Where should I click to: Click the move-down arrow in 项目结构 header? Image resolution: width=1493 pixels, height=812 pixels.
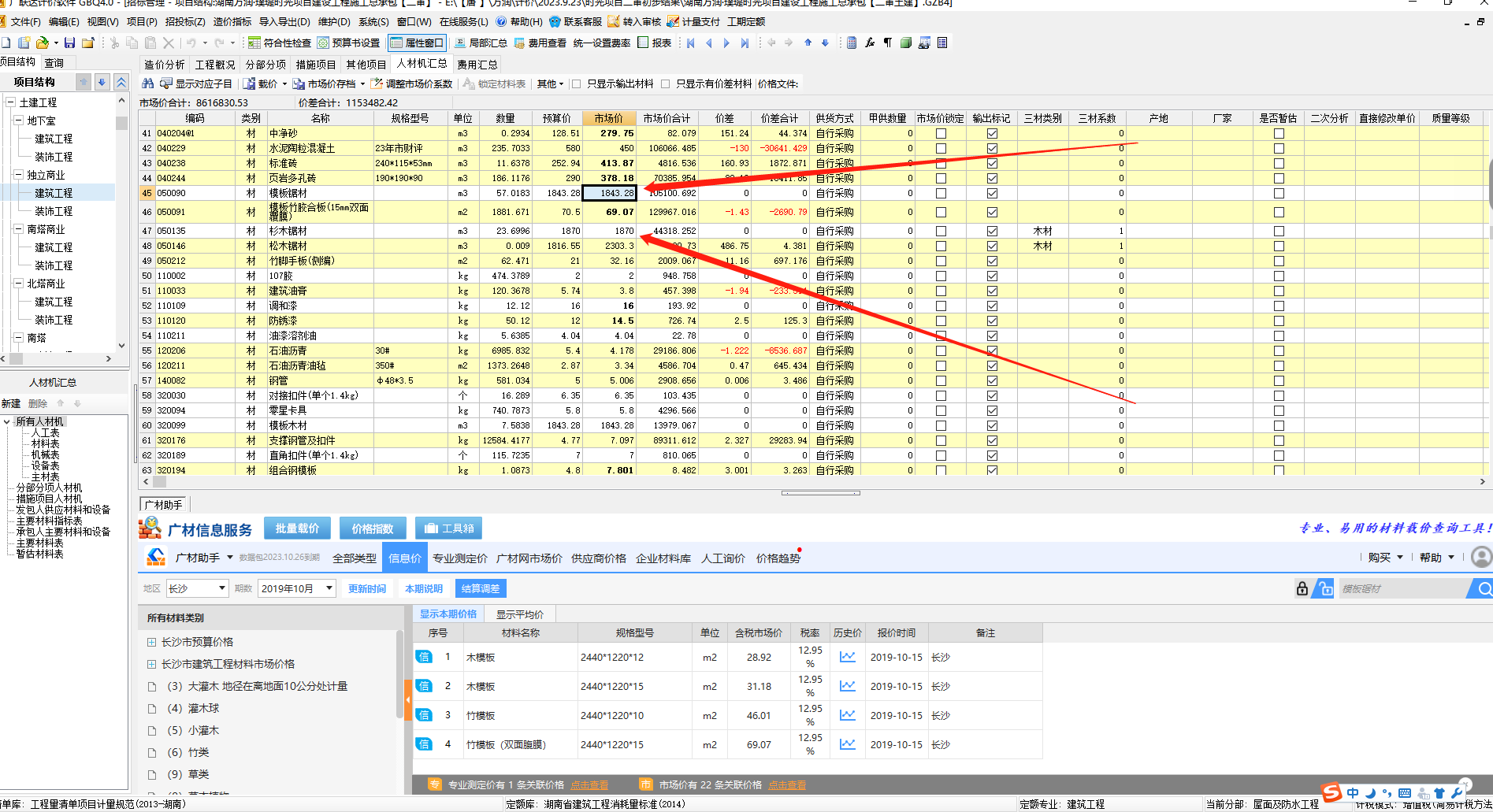[x=102, y=82]
